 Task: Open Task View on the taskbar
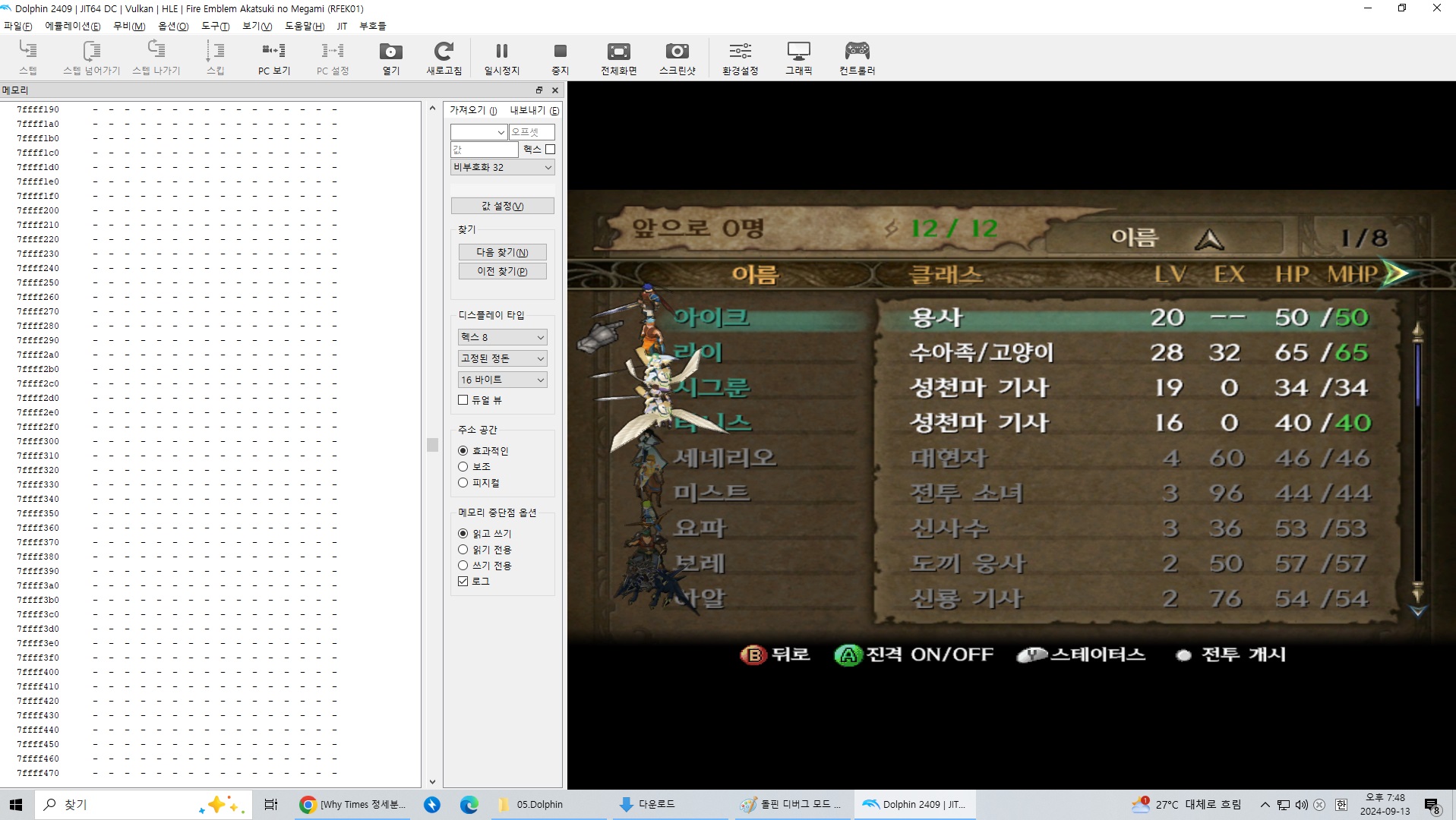271,805
